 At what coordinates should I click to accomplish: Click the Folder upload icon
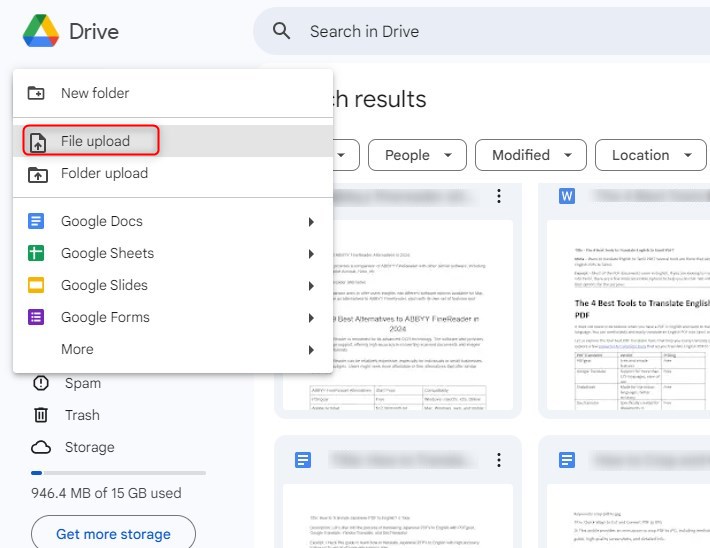pyautogui.click(x=38, y=174)
